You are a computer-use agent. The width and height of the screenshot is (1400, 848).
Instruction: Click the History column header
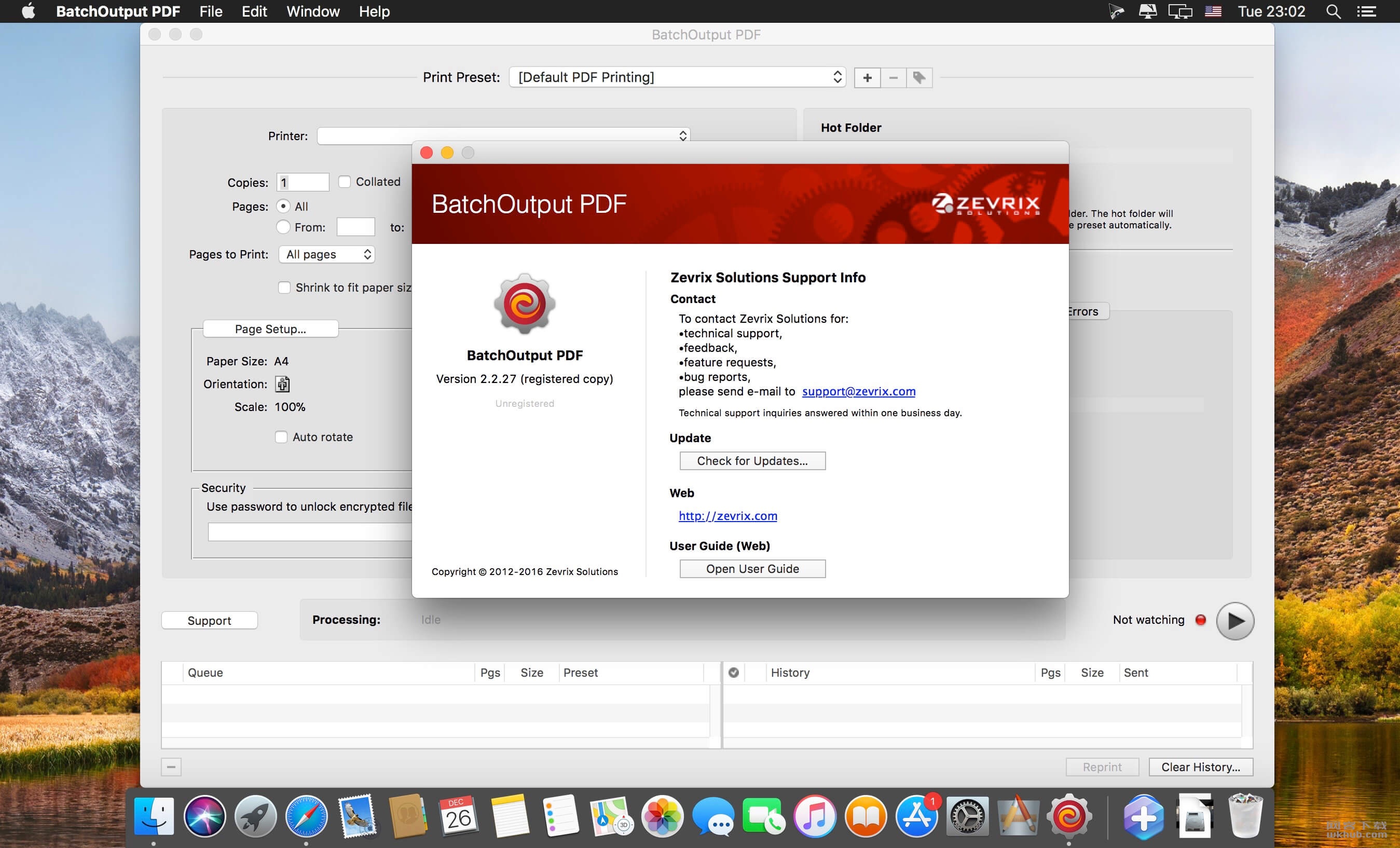coord(901,673)
